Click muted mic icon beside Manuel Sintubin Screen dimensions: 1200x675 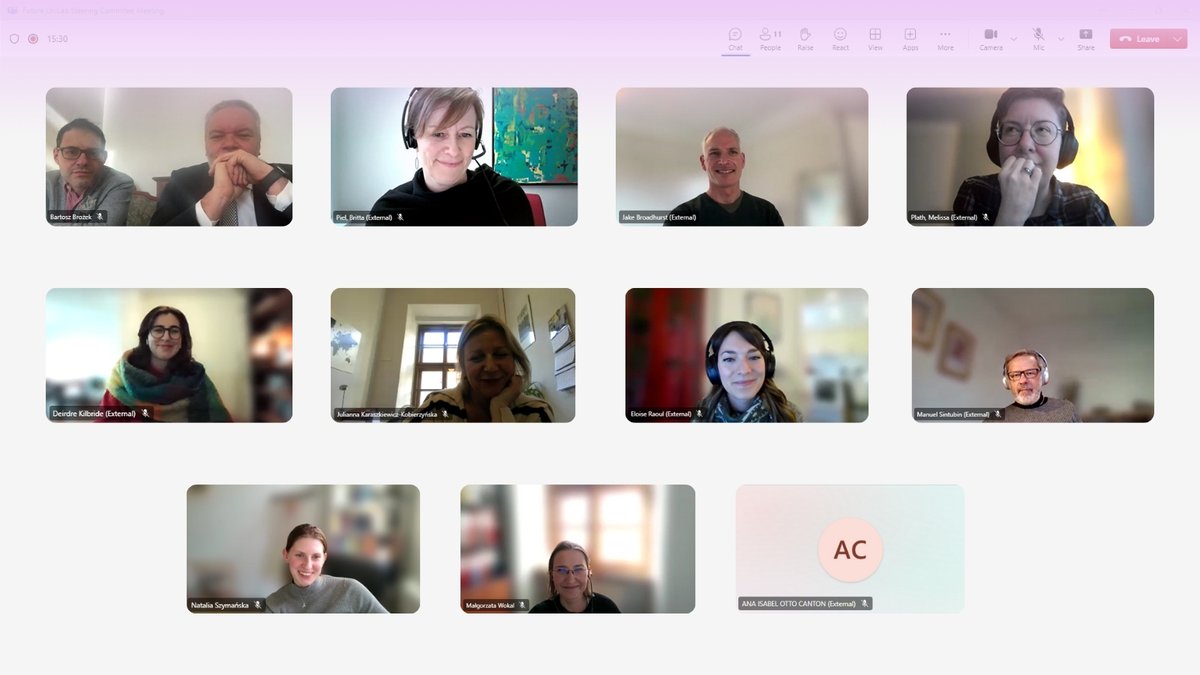coord(998,414)
